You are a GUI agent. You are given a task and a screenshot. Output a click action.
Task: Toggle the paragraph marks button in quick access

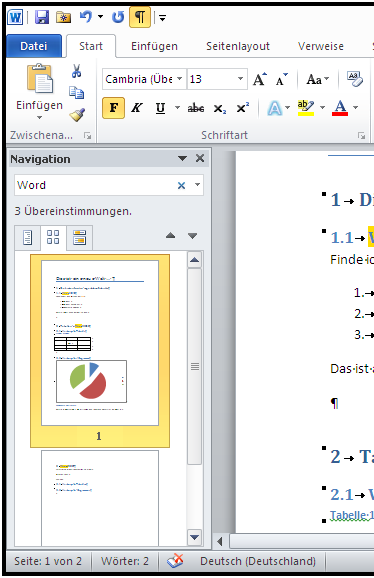[140, 17]
